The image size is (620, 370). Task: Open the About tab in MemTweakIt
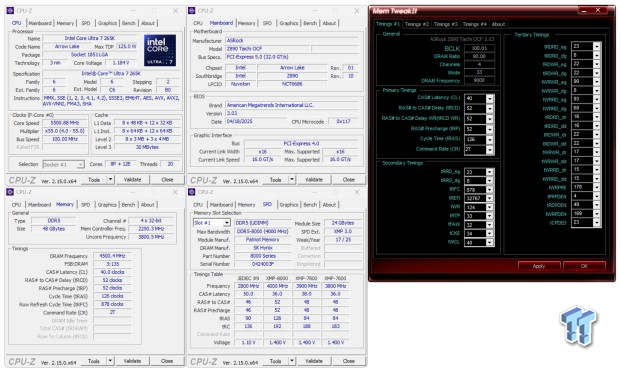click(x=498, y=24)
